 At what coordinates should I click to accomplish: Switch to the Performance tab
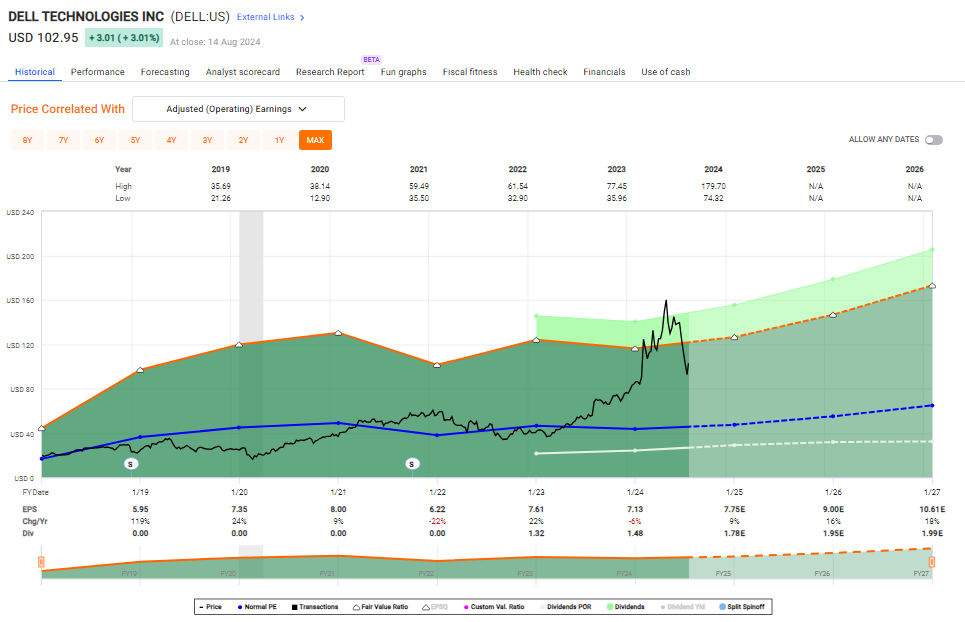(x=98, y=72)
